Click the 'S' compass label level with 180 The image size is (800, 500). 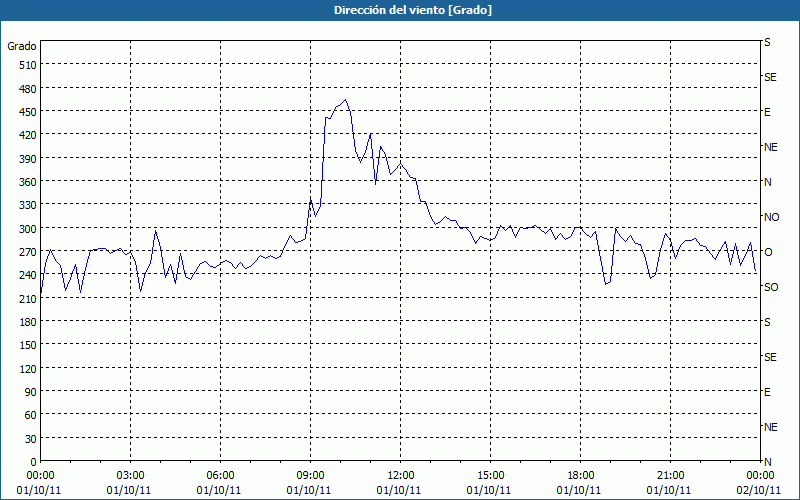click(x=767, y=322)
